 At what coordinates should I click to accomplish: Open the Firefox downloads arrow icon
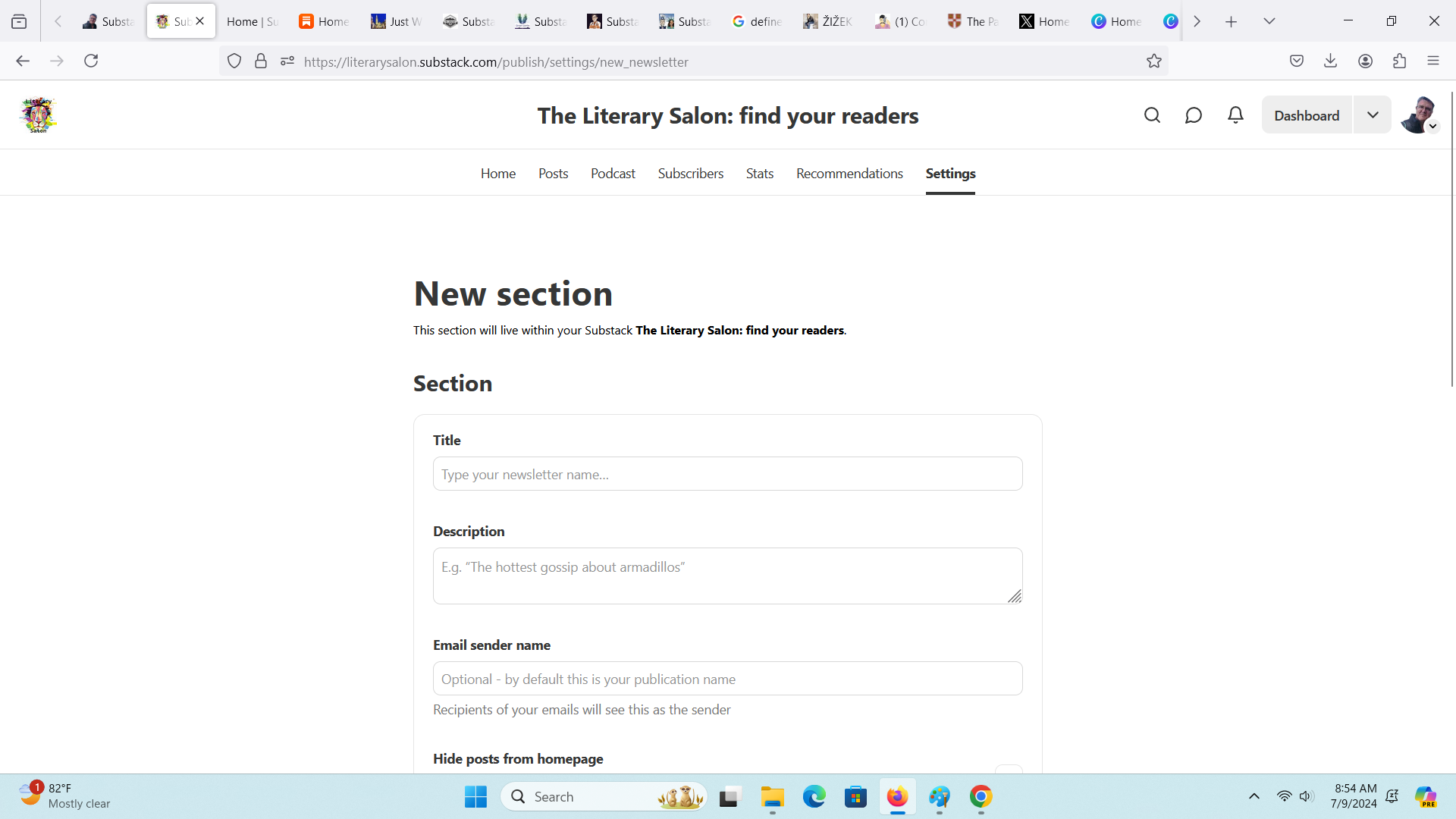click(x=1330, y=61)
